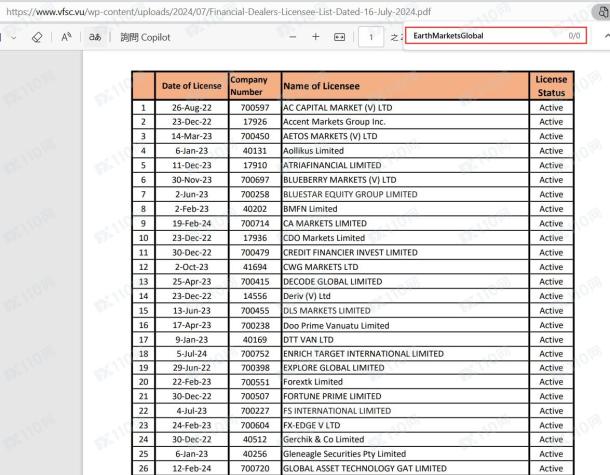Image resolution: width=610 pixels, height=475 pixels.
Task: Click the fit to width icon
Action: tap(339, 37)
